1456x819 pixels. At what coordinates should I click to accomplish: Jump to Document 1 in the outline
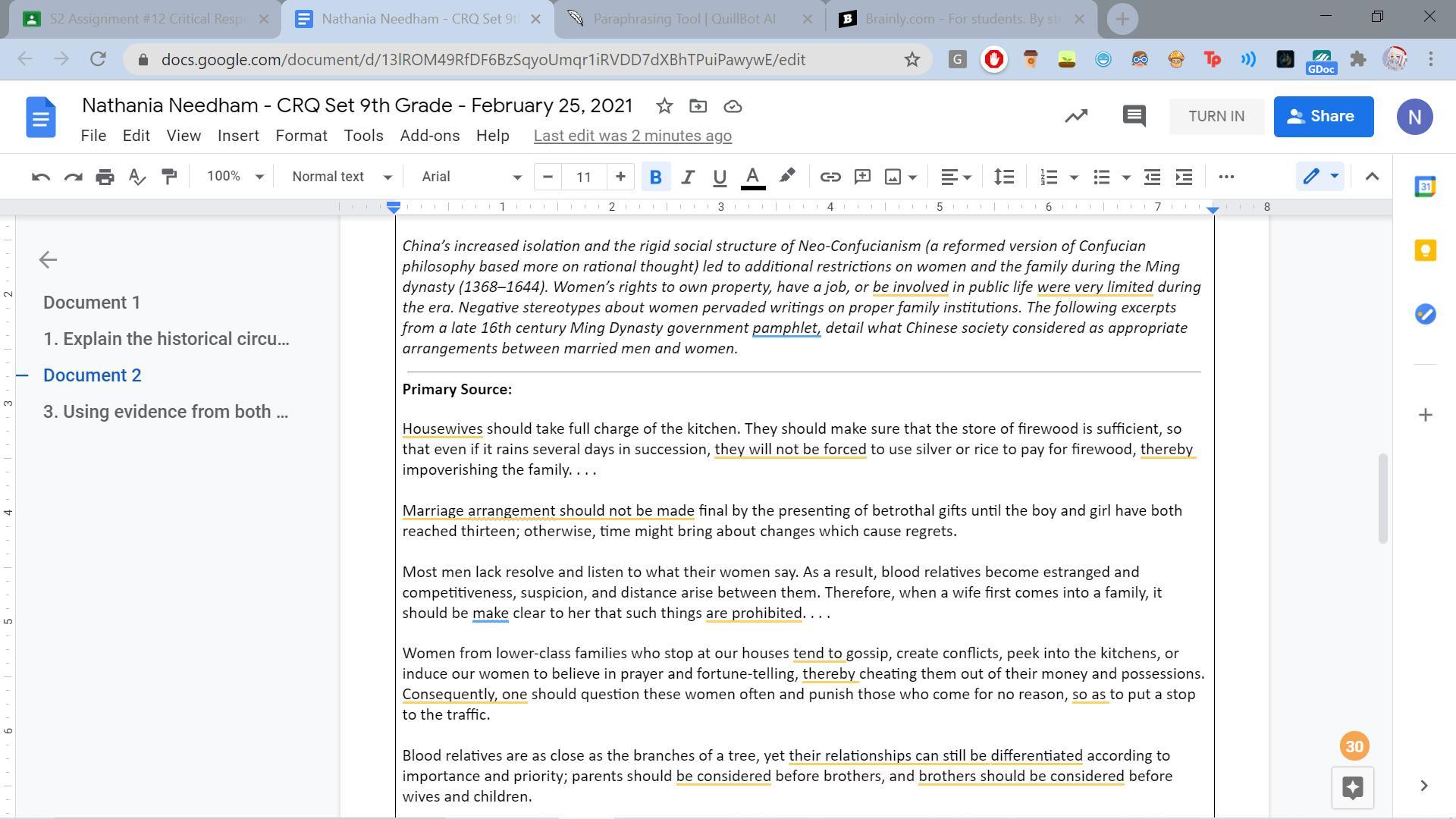click(x=92, y=303)
